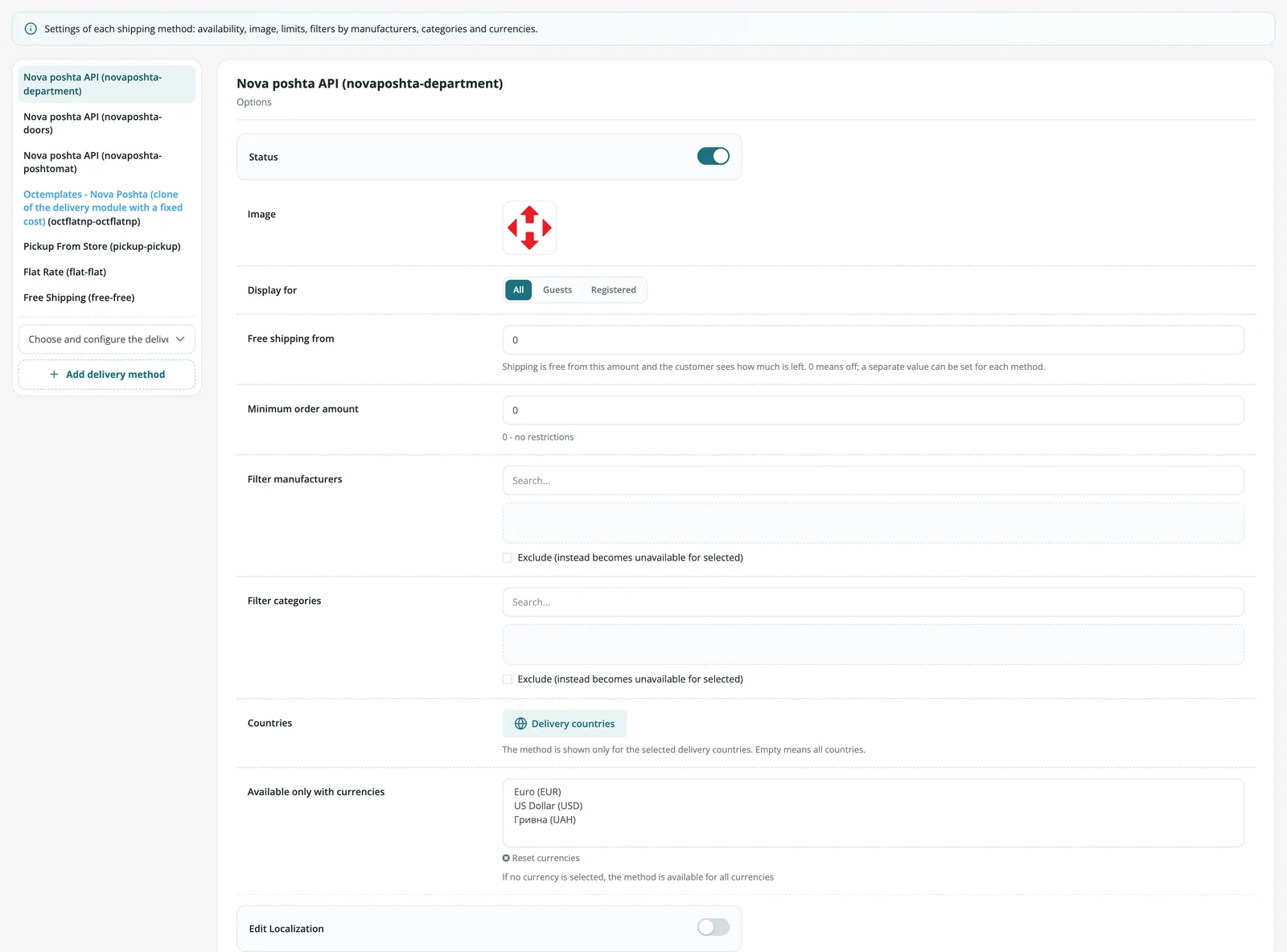Open Flat Rate (flat-flat) method
Viewport: 1287px width, 952px height.
pyautogui.click(x=107, y=272)
